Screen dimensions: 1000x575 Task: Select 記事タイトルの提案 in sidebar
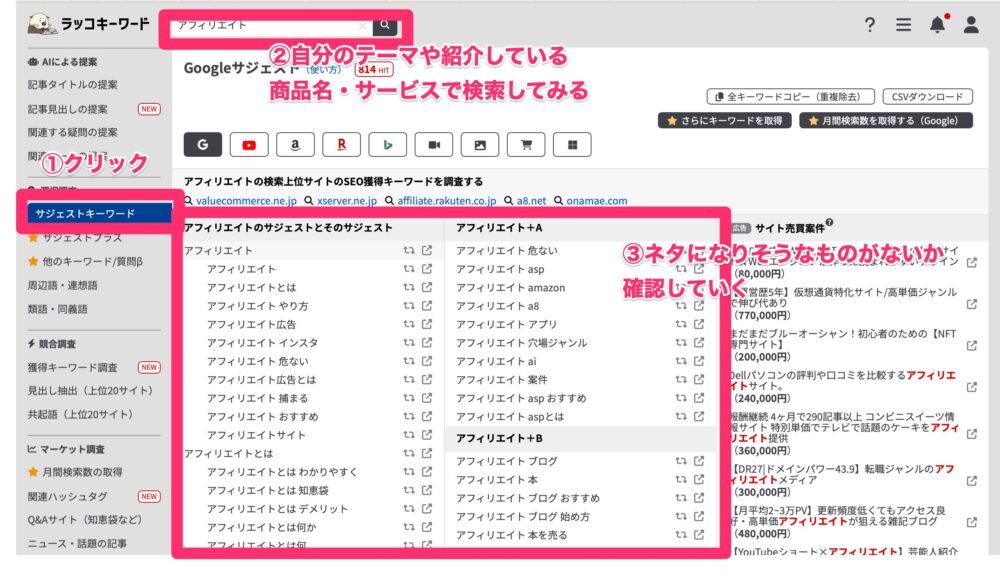(x=73, y=85)
